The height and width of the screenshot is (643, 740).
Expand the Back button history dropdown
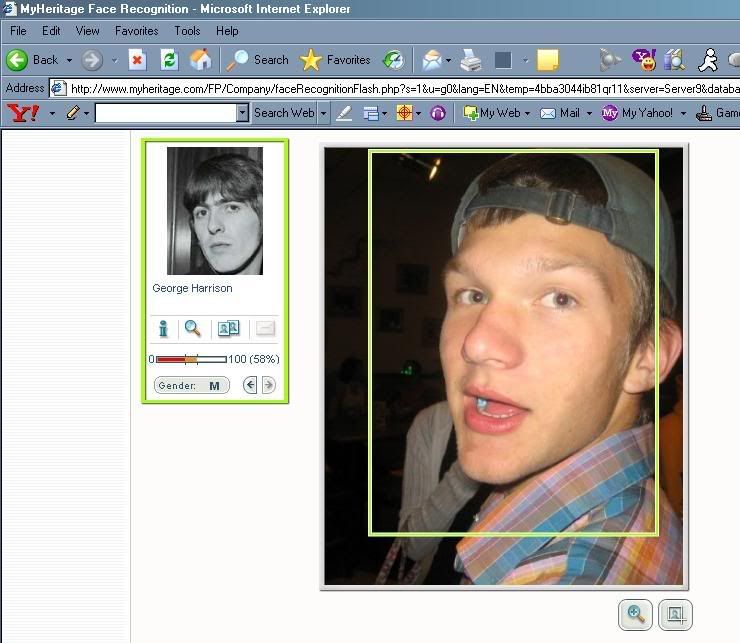point(69,60)
